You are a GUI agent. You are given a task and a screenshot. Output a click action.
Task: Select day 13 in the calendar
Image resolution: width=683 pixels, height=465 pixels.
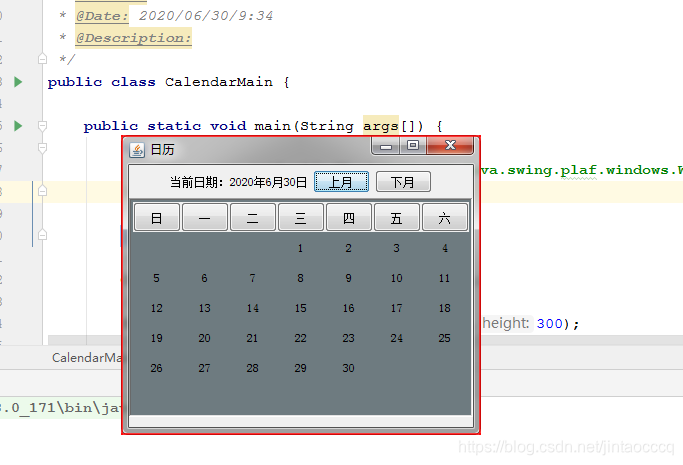204,308
